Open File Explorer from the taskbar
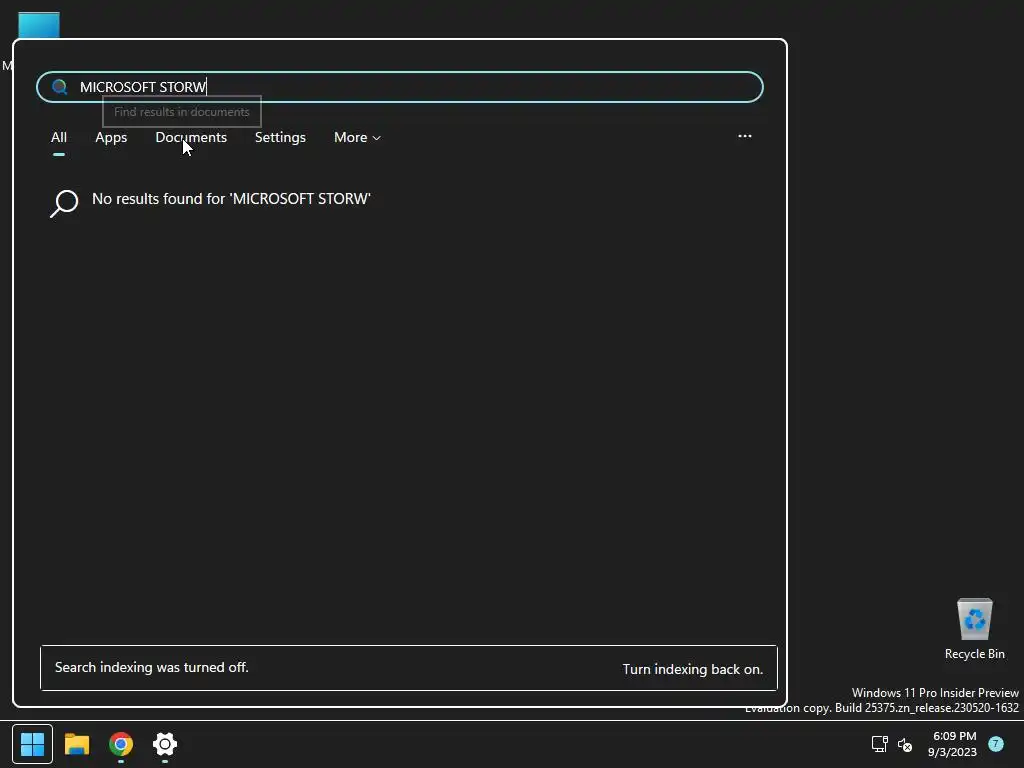Image resolution: width=1024 pixels, height=768 pixels. [77, 744]
